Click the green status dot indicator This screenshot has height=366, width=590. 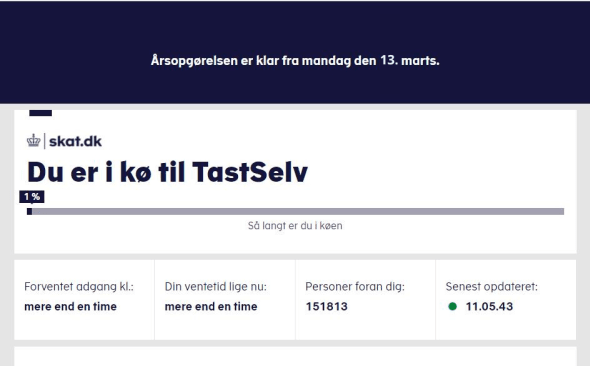click(453, 306)
